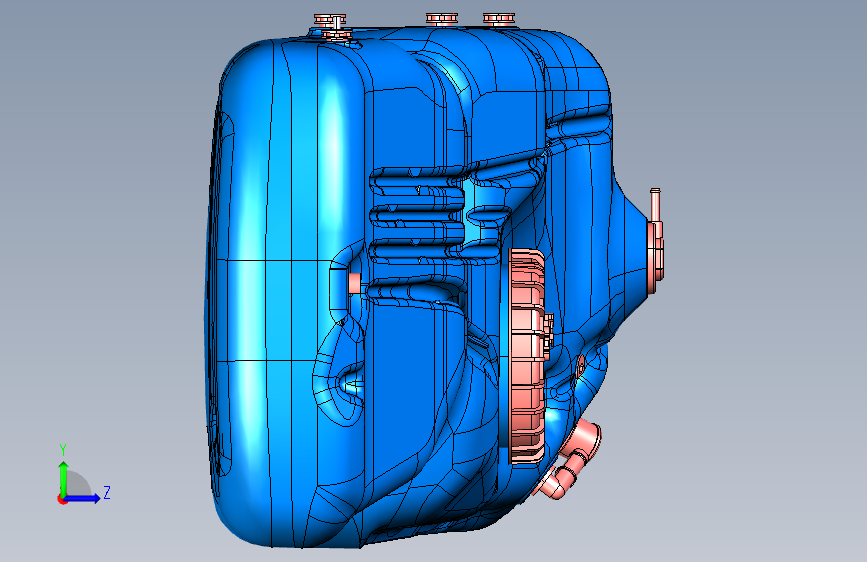The image size is (867, 562).
Task: Select the rightmost pink cap on top of the tank
Action: coord(499,19)
